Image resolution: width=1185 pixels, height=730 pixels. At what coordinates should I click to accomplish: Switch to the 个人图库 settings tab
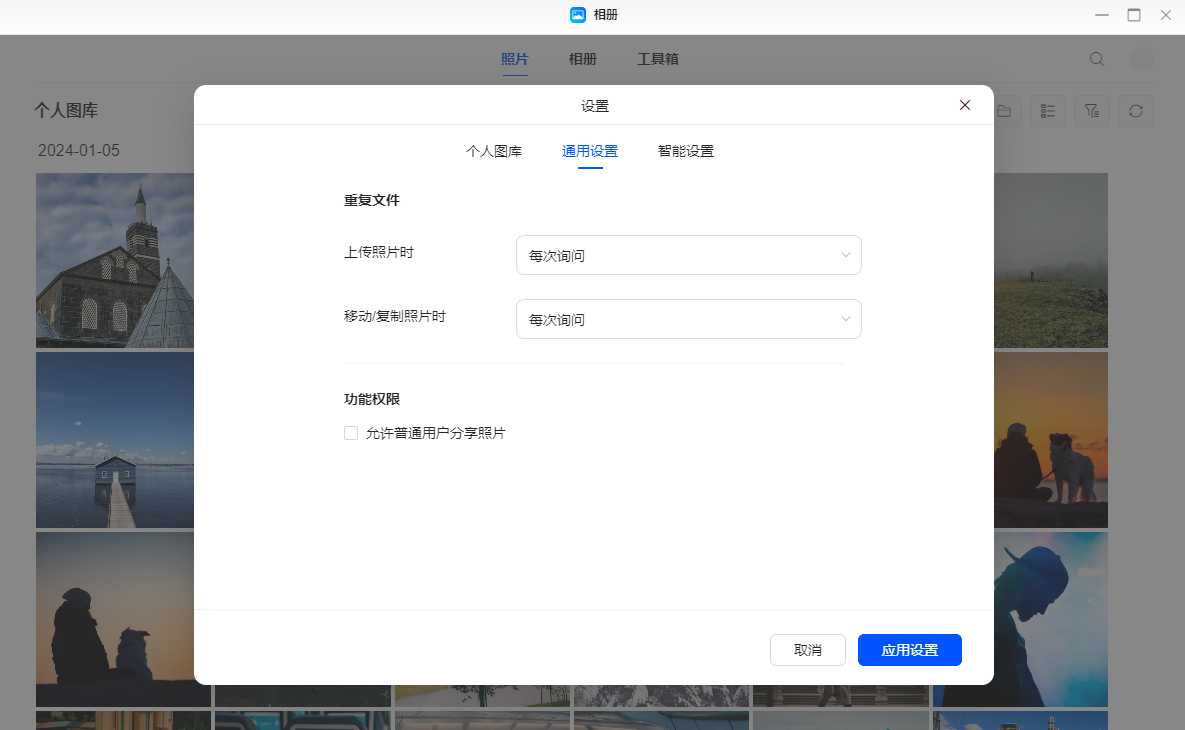(x=493, y=151)
